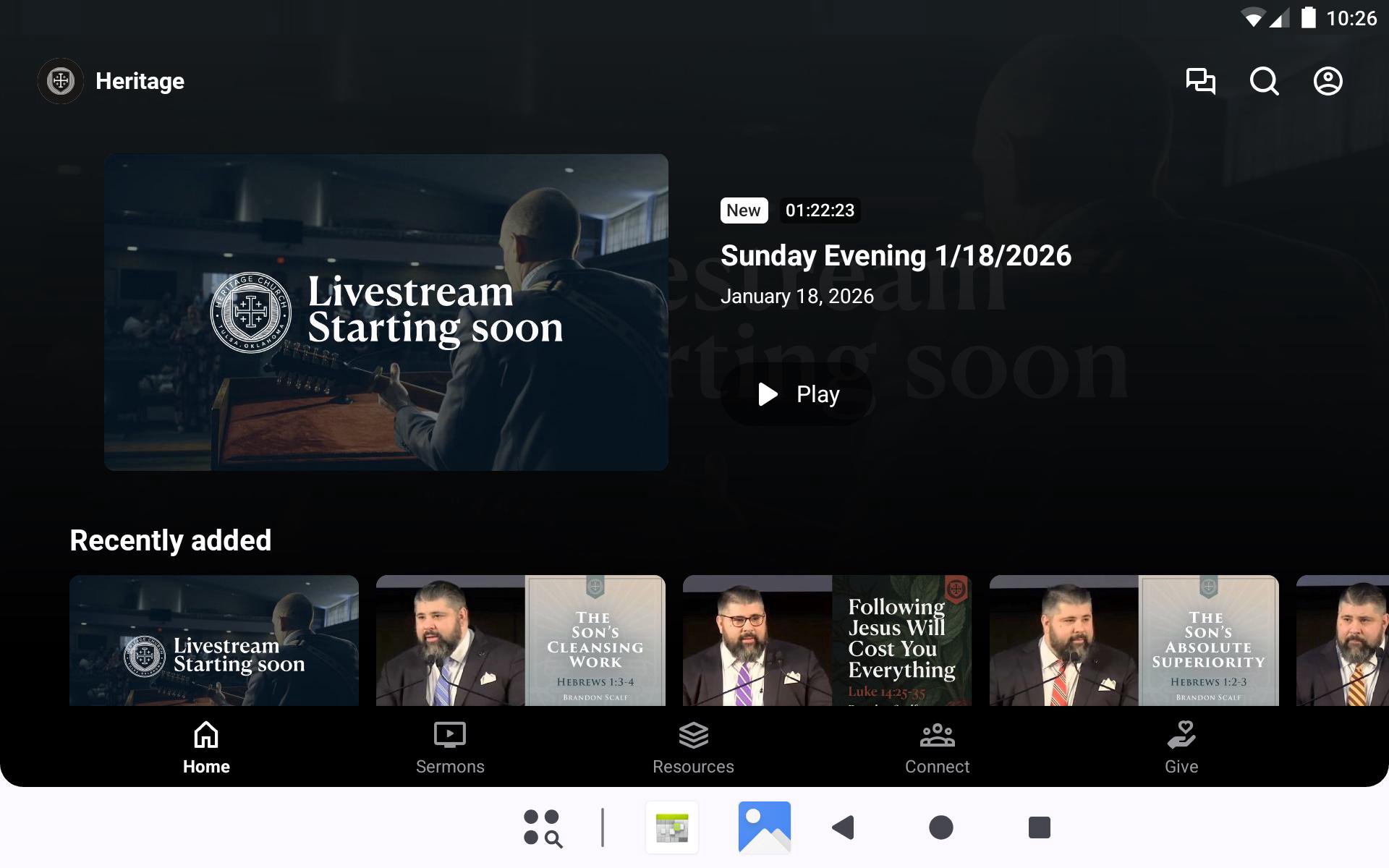Open the Son's Cleansing Work sermon thumbnail
1389x868 pixels.
[520, 640]
